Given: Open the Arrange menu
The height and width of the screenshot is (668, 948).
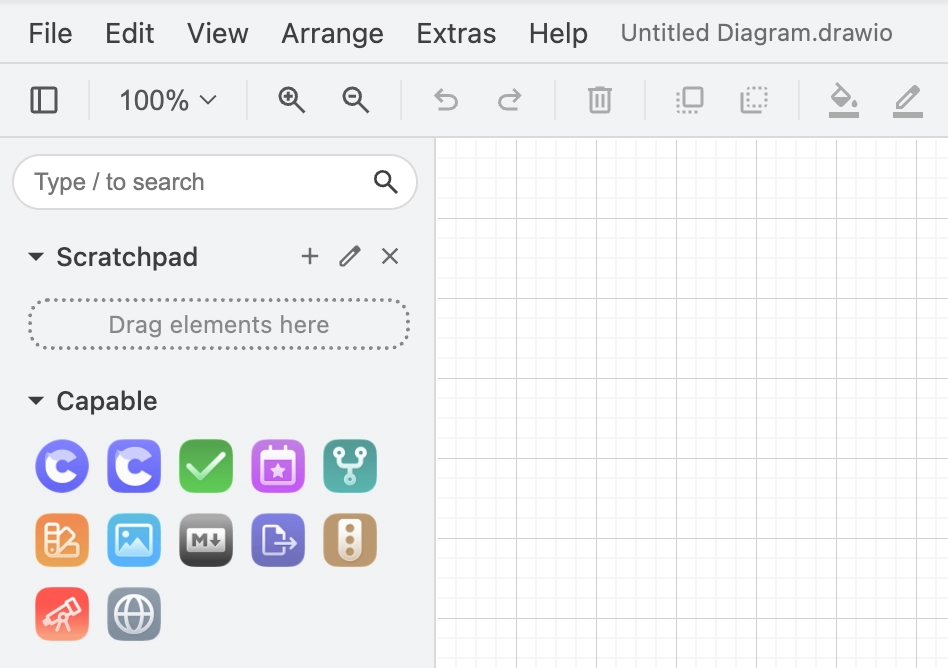Looking at the screenshot, I should tap(333, 33).
